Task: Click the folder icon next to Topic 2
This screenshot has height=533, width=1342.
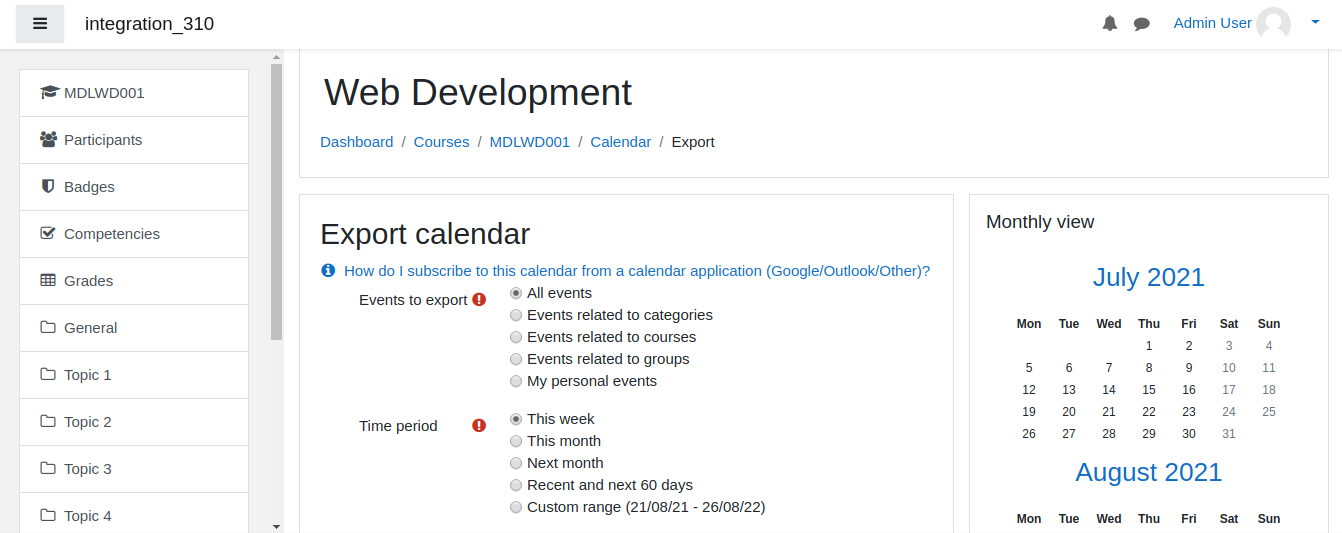Action: pyautogui.click(x=48, y=422)
